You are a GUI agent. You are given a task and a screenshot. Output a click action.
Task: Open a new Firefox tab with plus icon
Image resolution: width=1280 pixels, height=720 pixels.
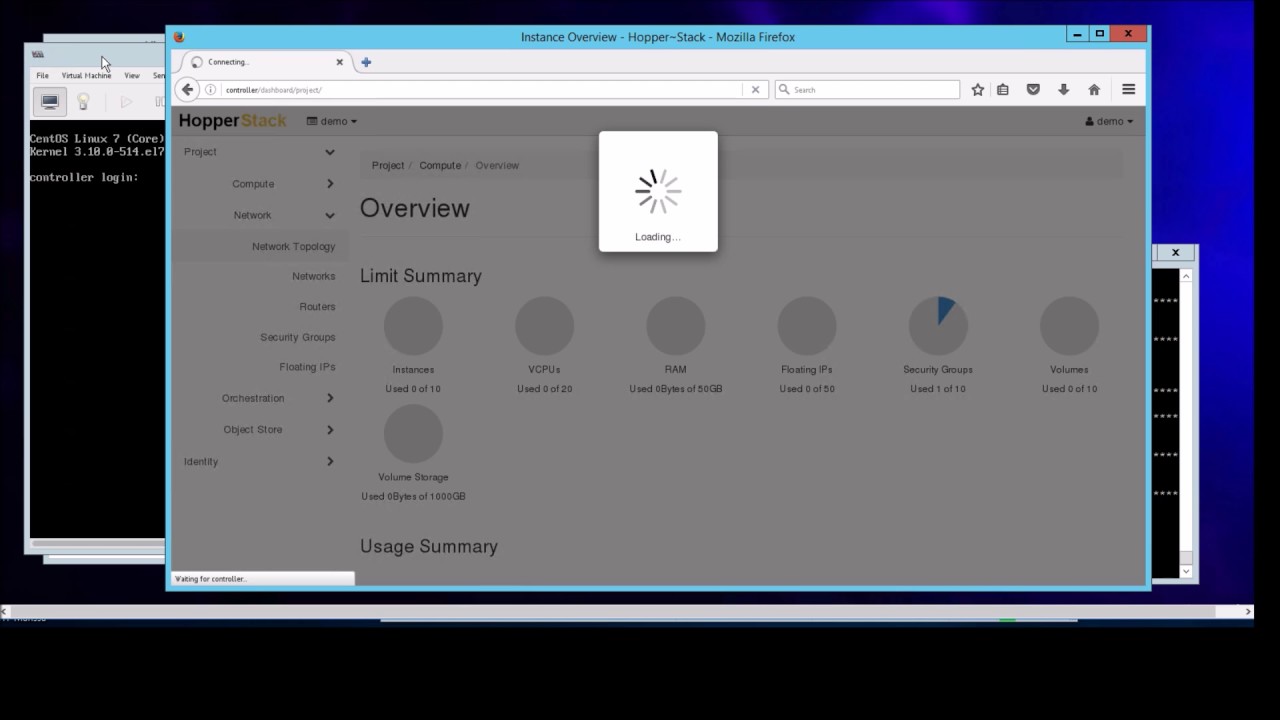(366, 62)
